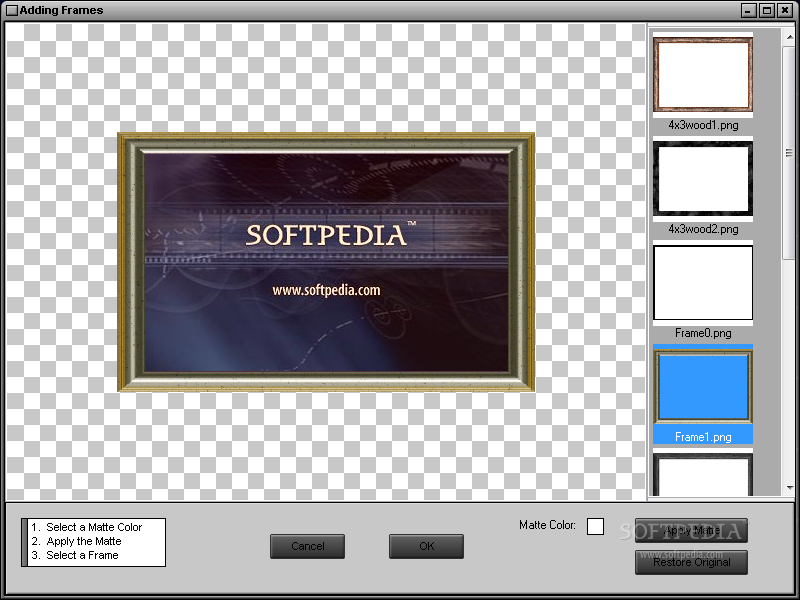Maximize the Adding Frames window

[x=767, y=10]
